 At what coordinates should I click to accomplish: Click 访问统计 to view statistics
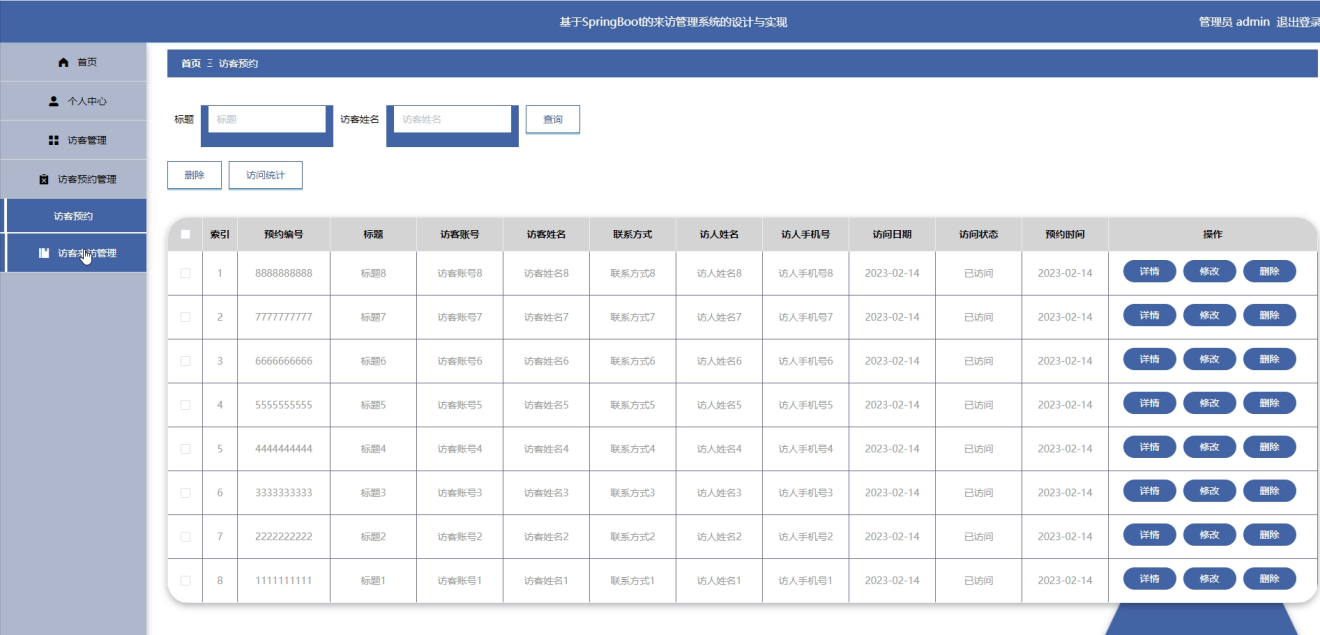pos(265,174)
